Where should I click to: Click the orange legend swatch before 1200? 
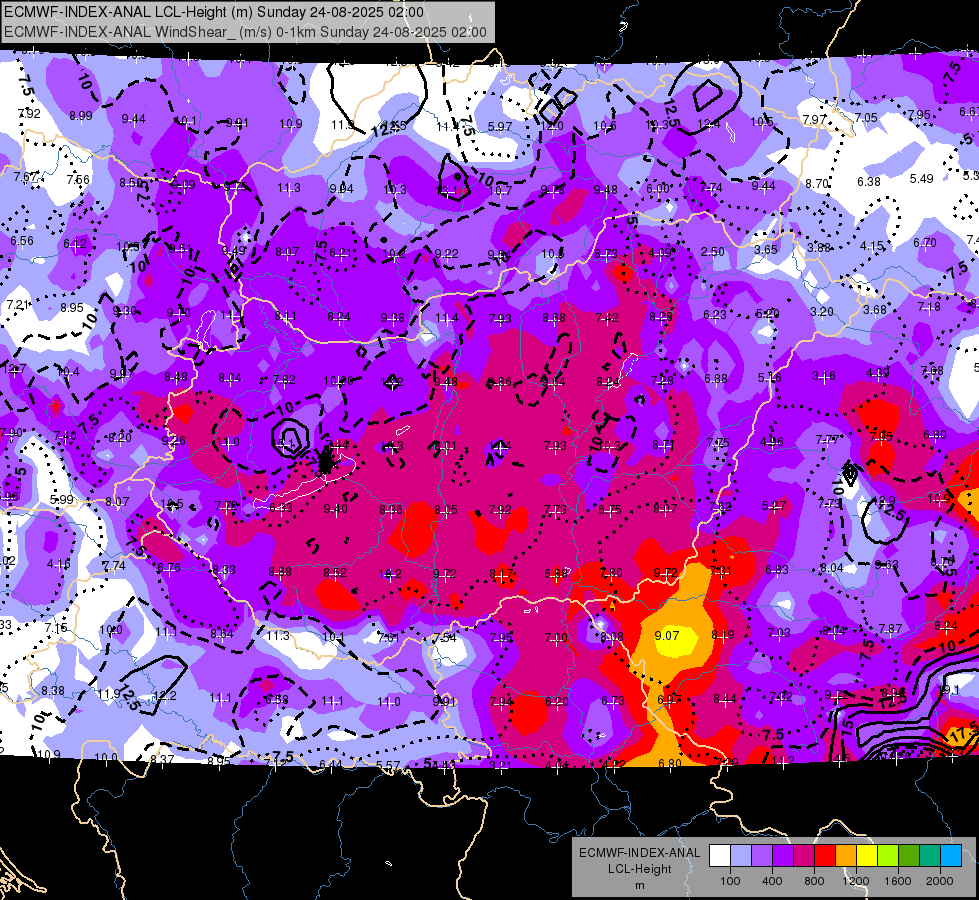coord(846,856)
